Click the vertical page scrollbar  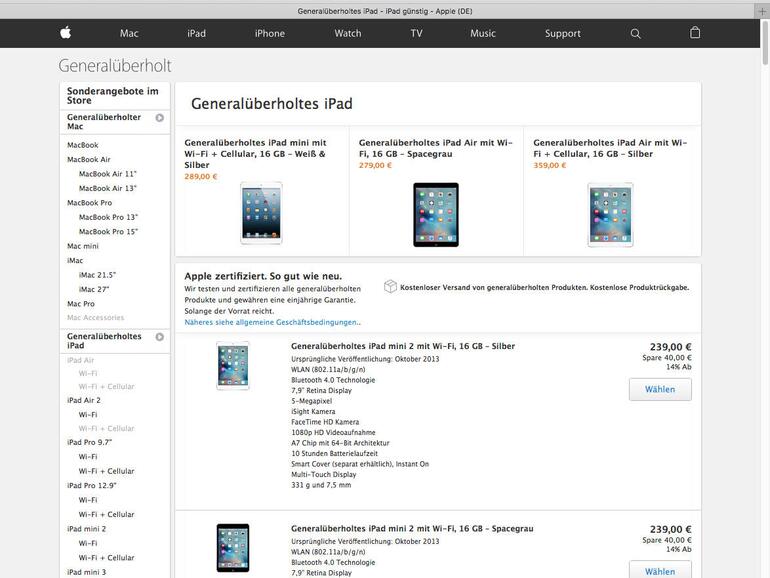click(x=765, y=43)
